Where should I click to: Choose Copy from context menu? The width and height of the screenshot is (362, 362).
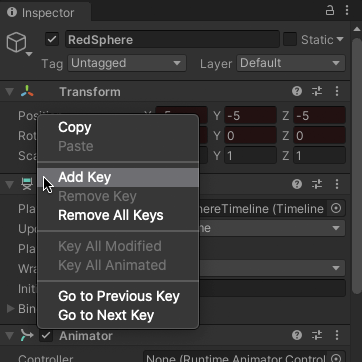coord(75,127)
